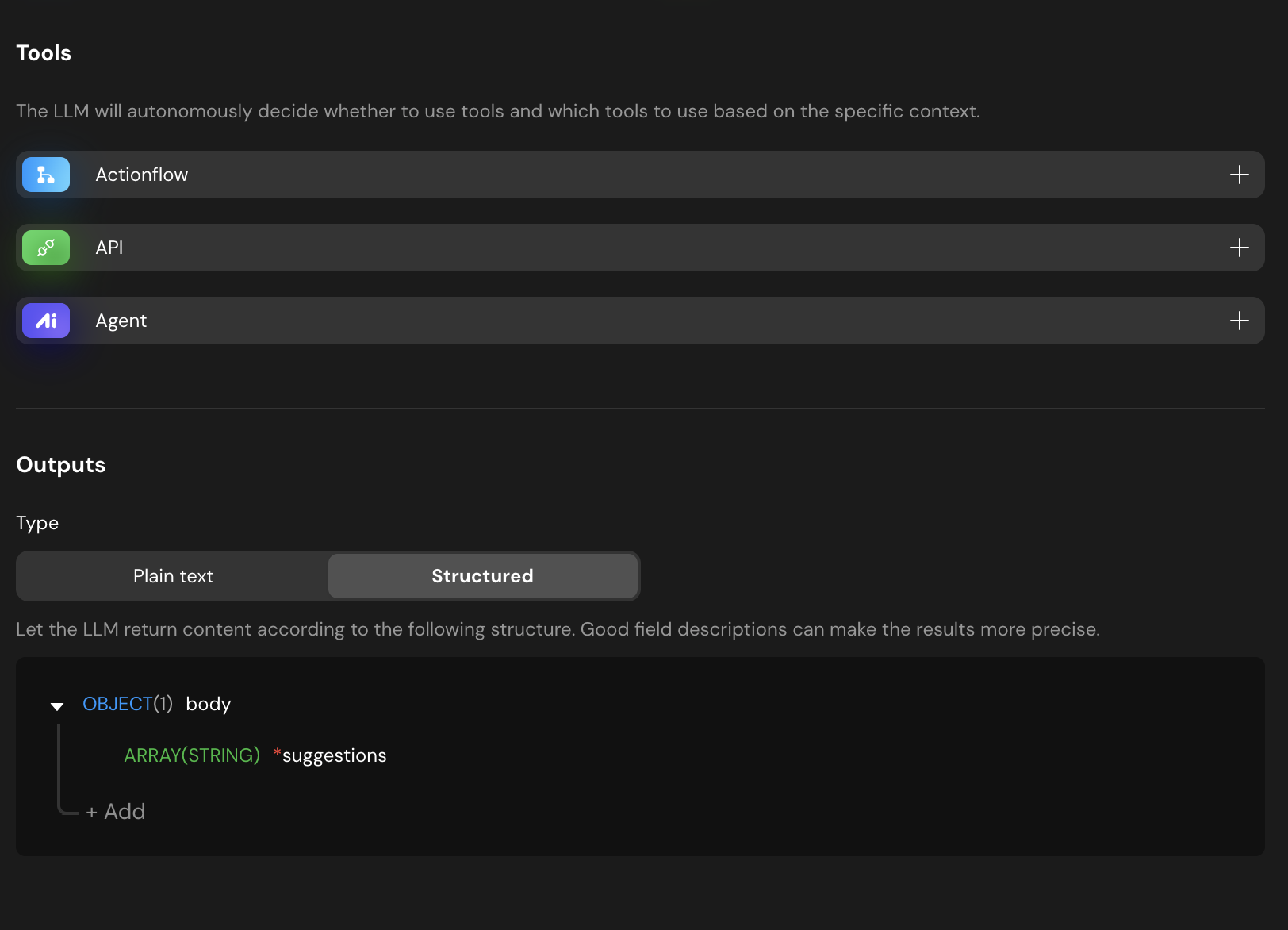Edit the suggestions field name
This screenshot has height=930, width=1288.
coord(335,755)
